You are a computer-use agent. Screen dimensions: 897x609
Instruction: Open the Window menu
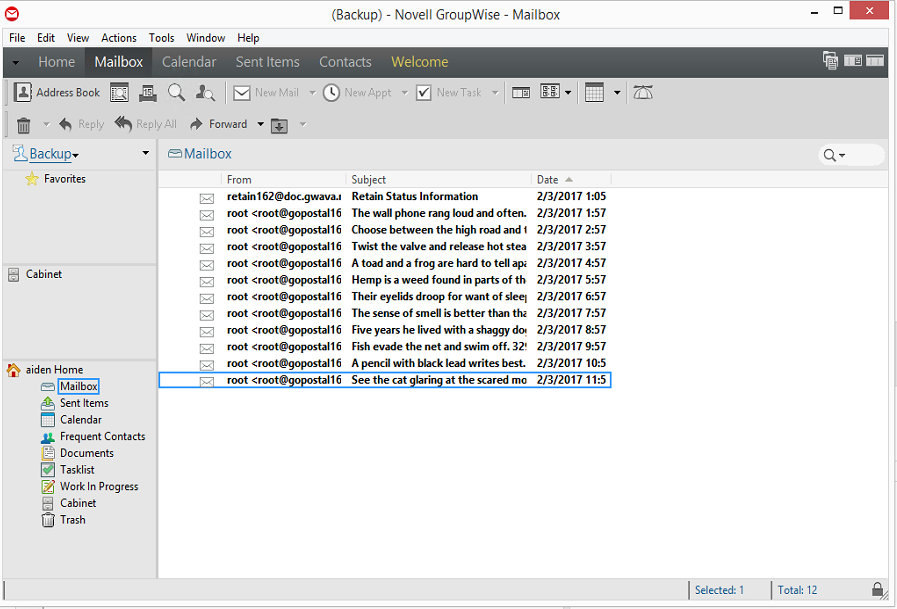pos(205,38)
